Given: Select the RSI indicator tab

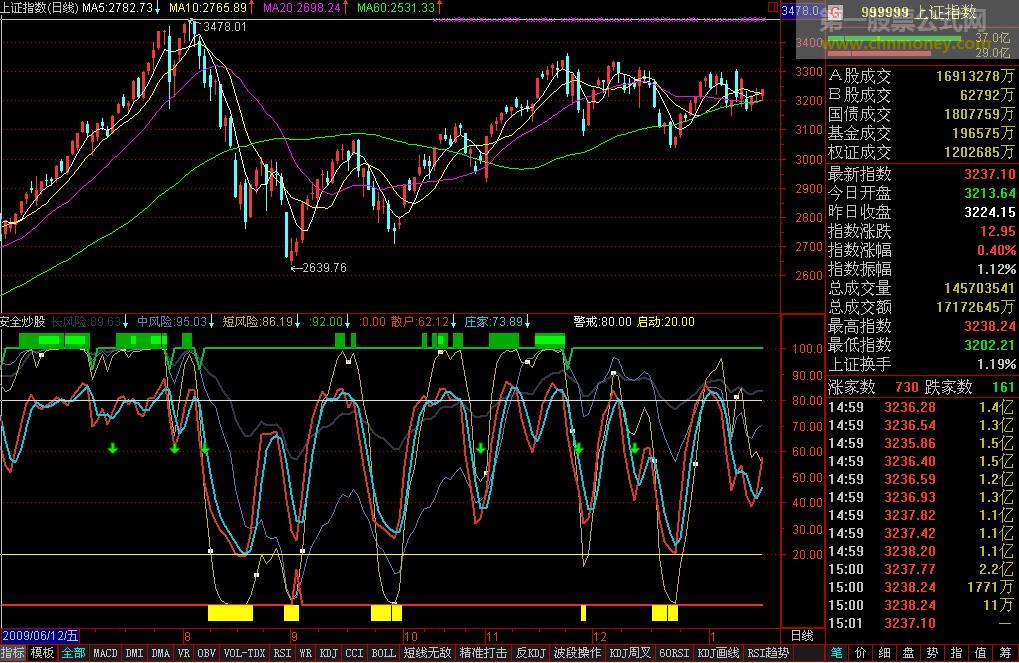Looking at the screenshot, I should click(x=282, y=653).
